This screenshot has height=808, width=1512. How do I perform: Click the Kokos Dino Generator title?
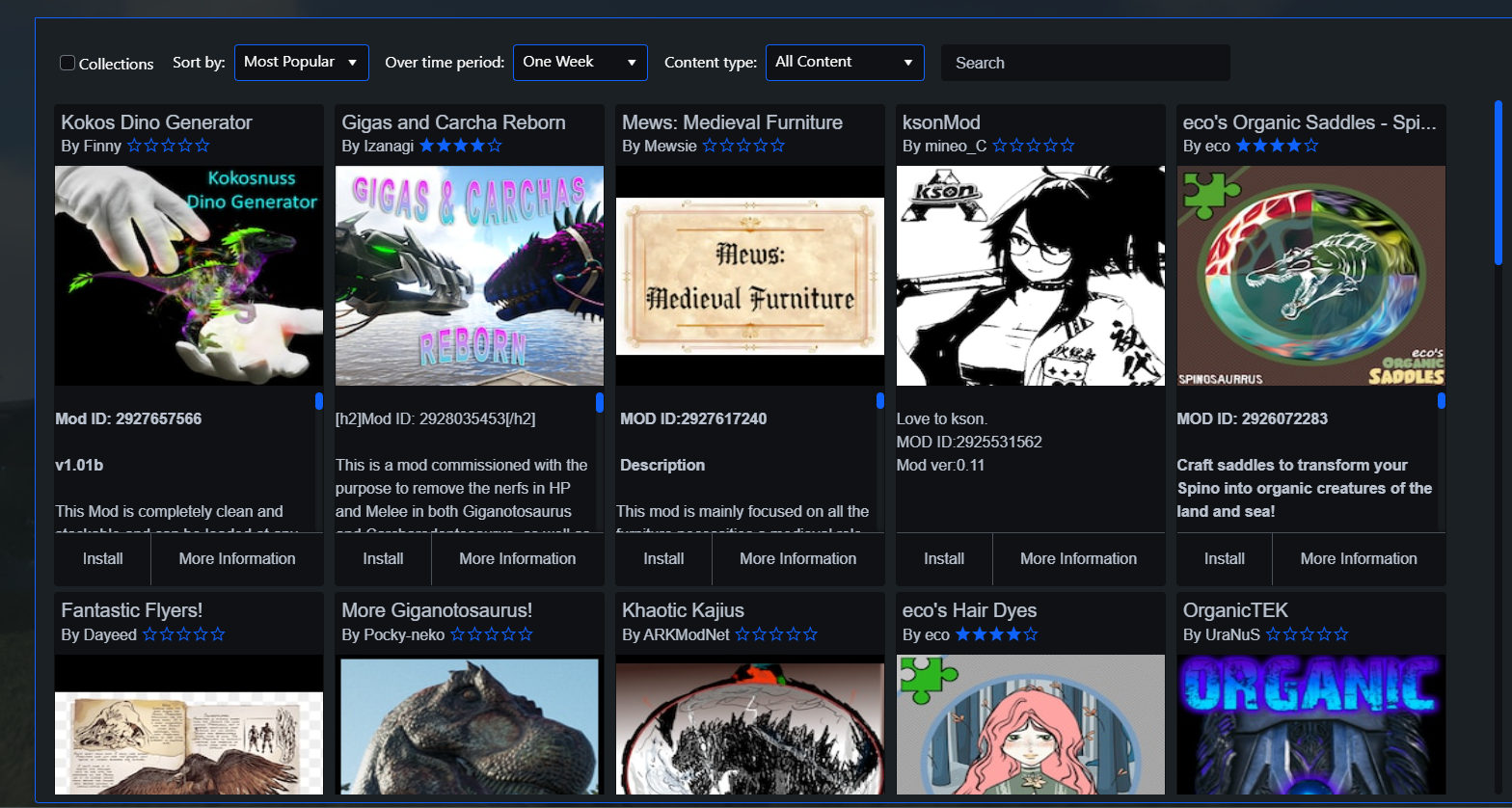point(156,122)
